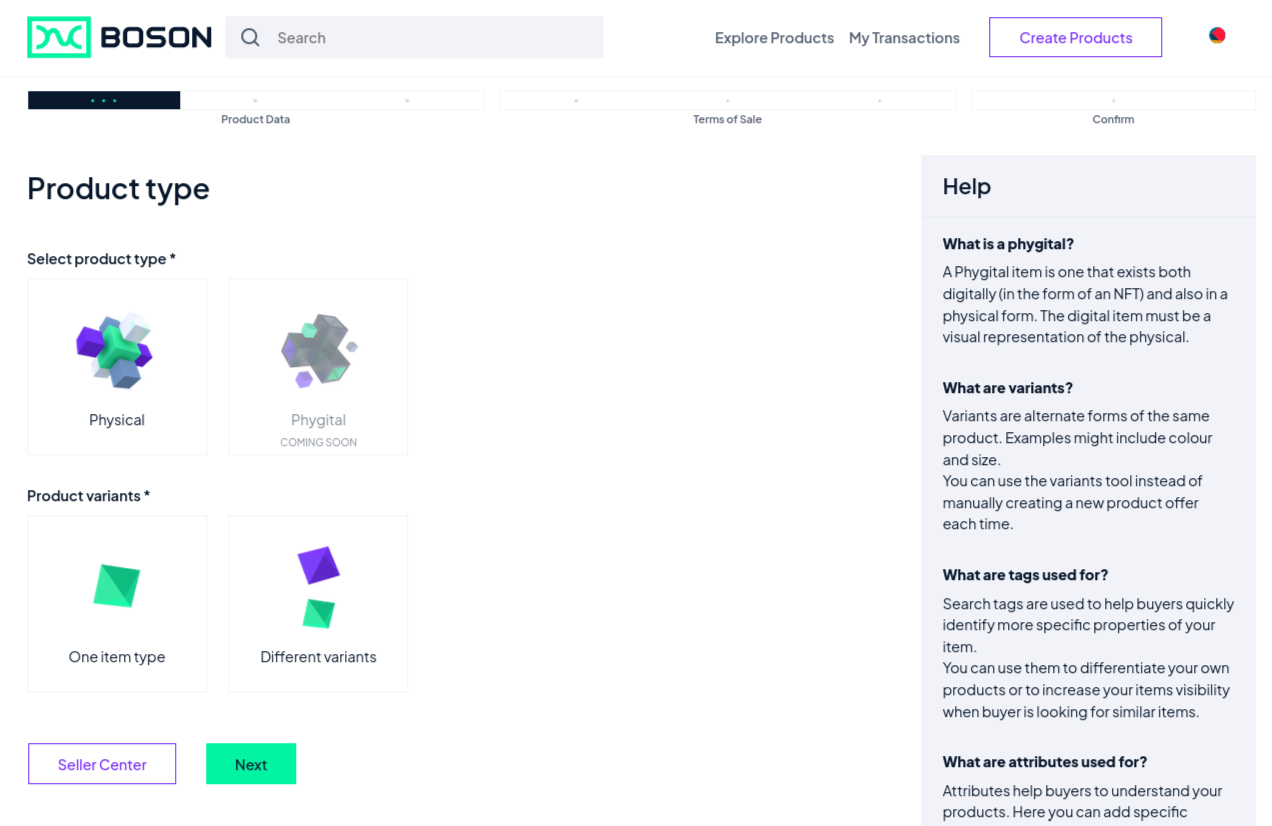Image resolution: width=1272 pixels, height=826 pixels.
Task: Focus the Search input field
Action: [x=430, y=38]
